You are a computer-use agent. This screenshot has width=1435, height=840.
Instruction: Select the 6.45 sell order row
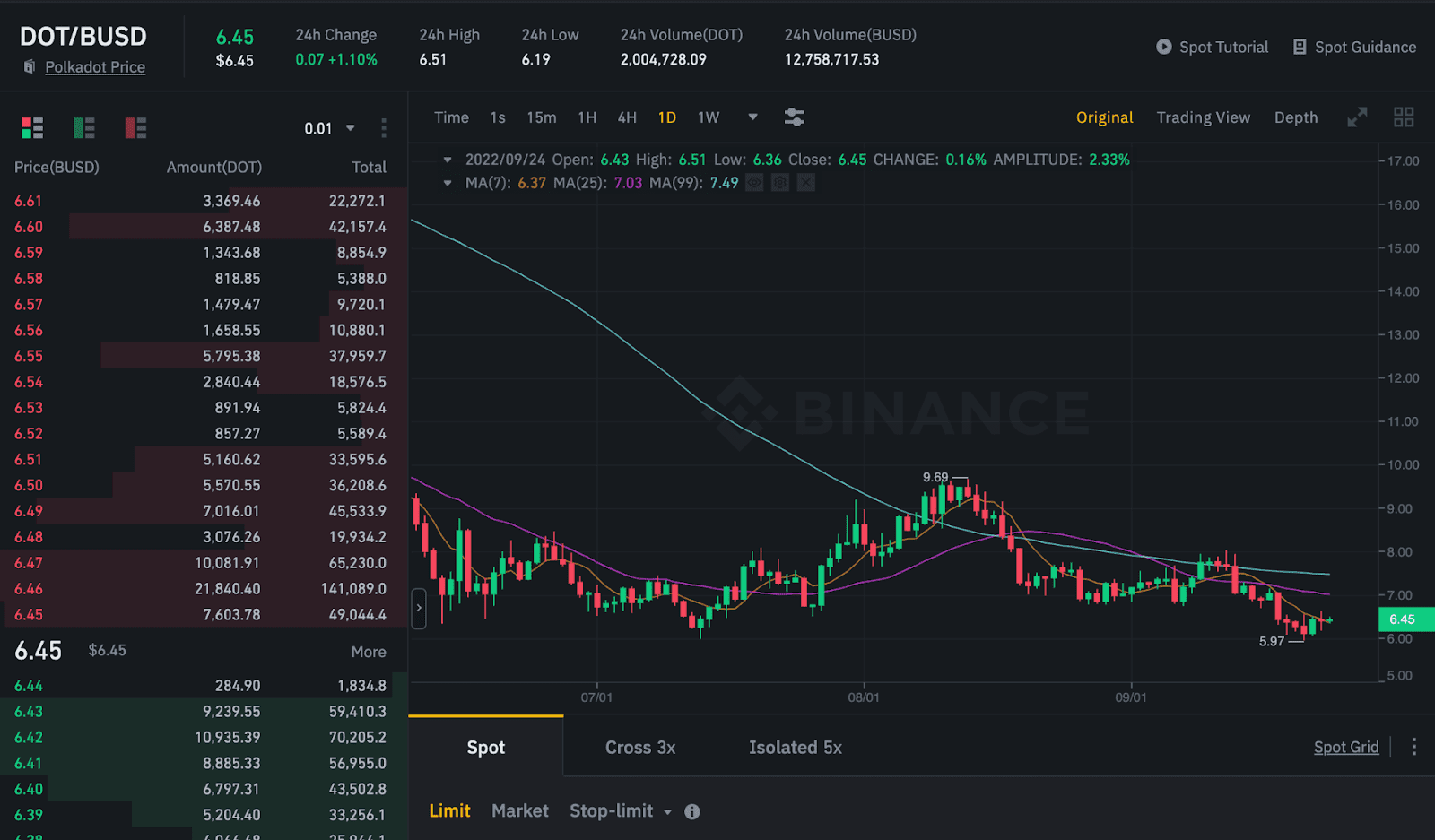204,615
